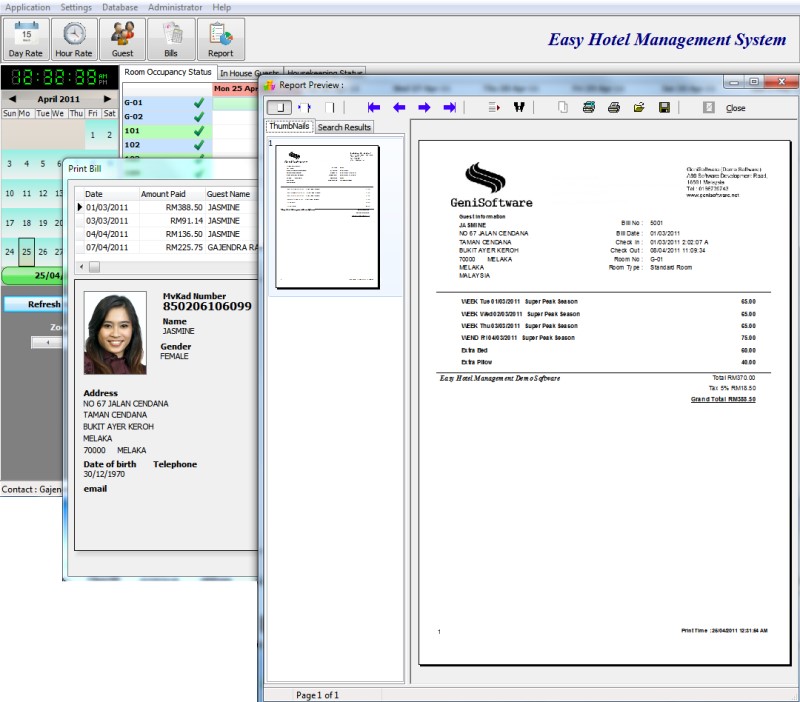The height and width of the screenshot is (702, 800).
Task: Go to next month in calendar
Action: point(107,99)
